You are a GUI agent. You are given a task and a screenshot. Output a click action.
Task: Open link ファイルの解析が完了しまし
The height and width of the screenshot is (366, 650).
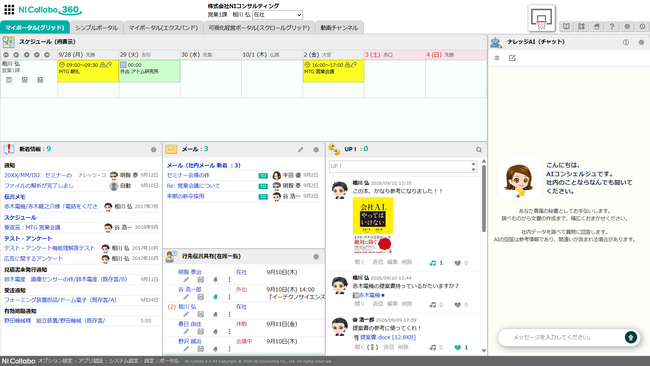pyautogui.click(x=39, y=186)
